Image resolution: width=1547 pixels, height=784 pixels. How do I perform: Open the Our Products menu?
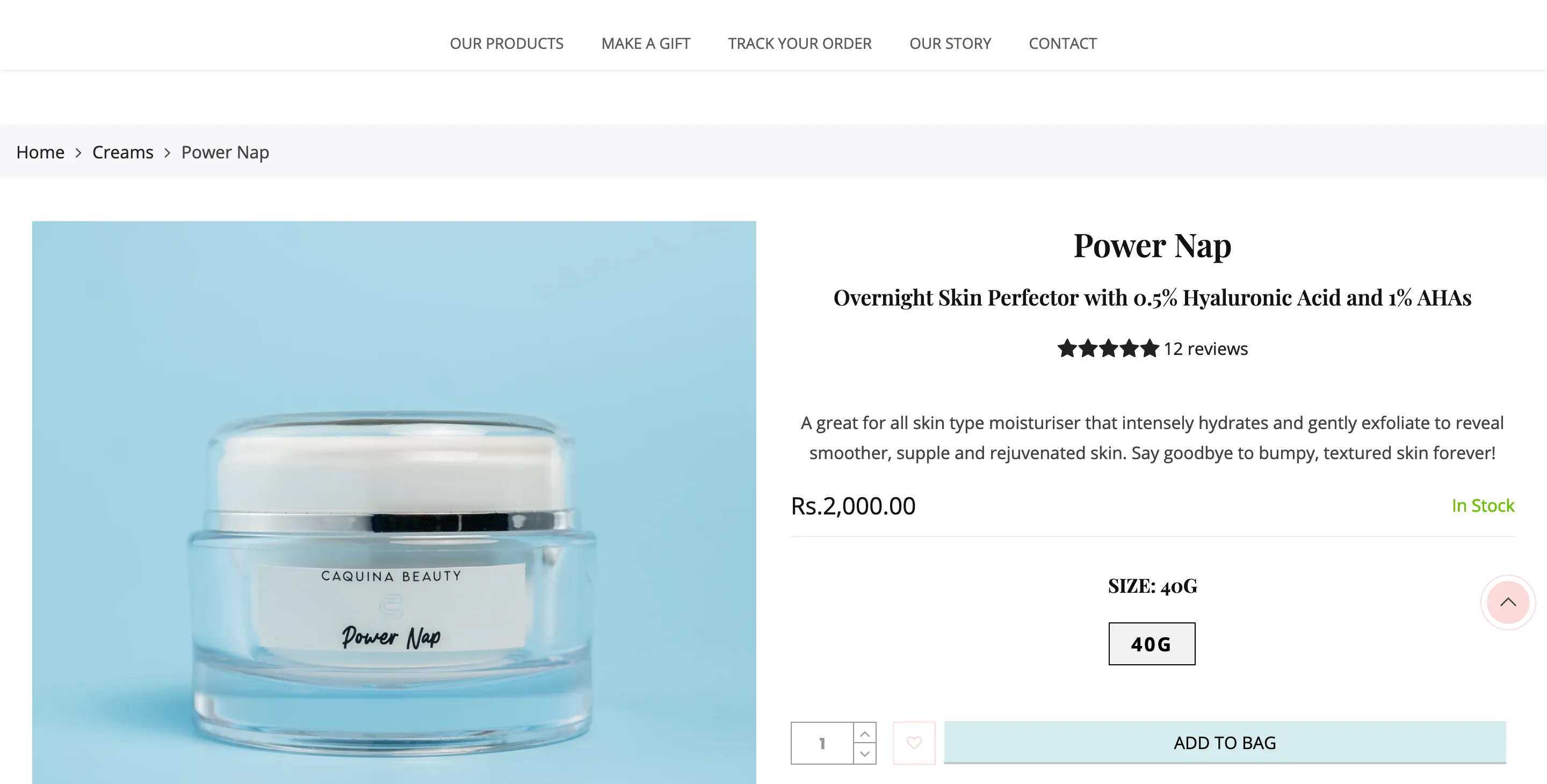[x=506, y=43]
